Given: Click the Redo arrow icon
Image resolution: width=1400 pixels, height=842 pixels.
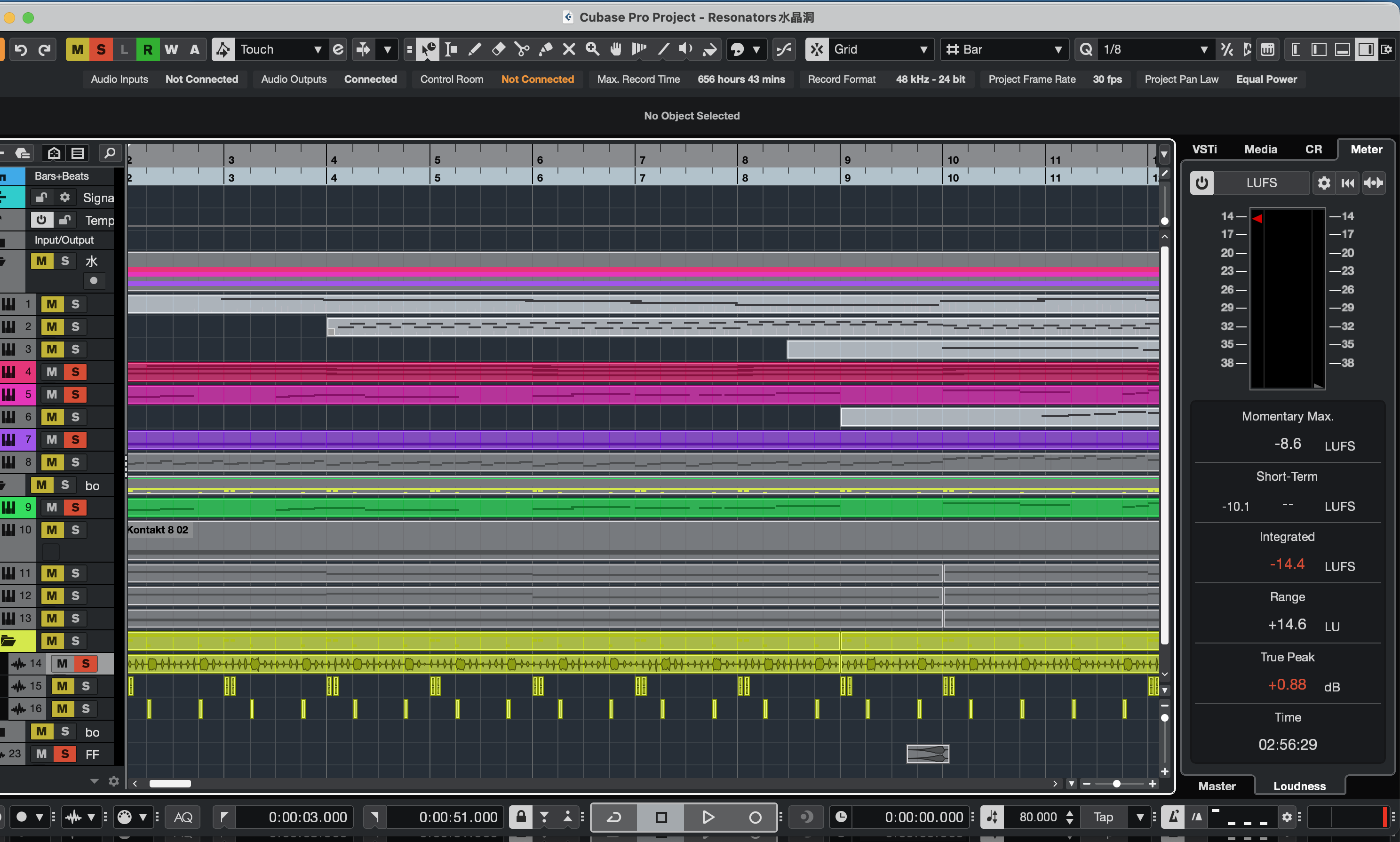Looking at the screenshot, I should (x=44, y=49).
